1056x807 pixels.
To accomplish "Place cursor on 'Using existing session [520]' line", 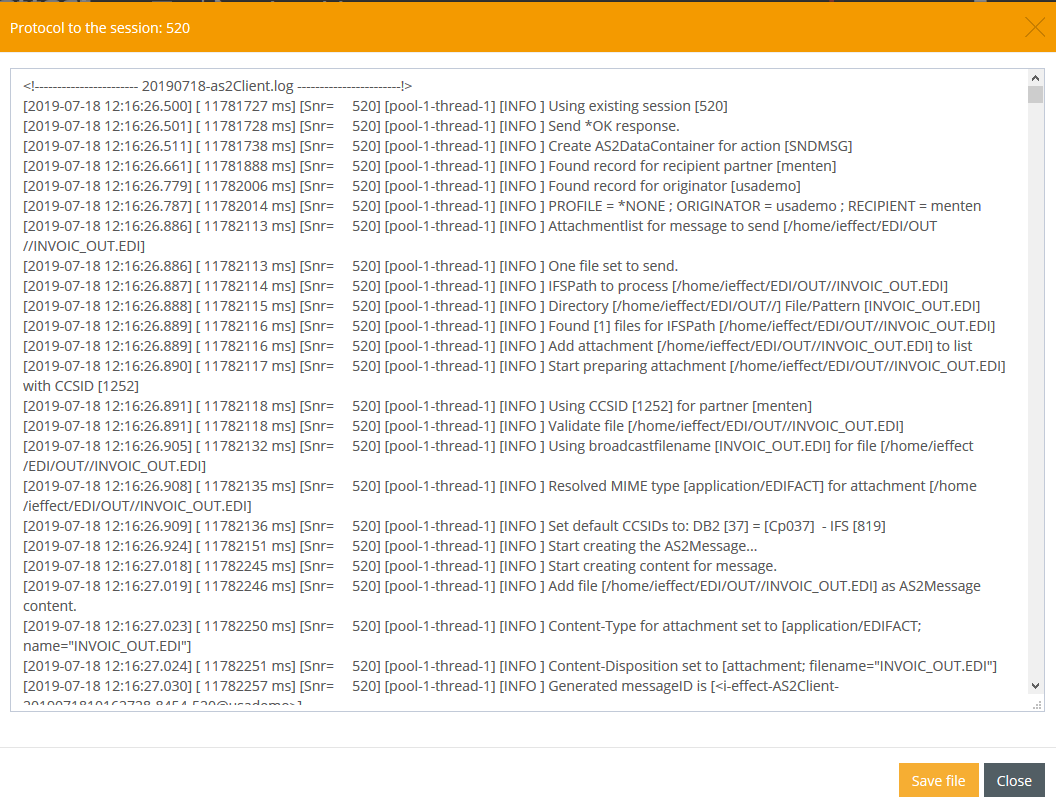I will pyautogui.click(x=637, y=106).
